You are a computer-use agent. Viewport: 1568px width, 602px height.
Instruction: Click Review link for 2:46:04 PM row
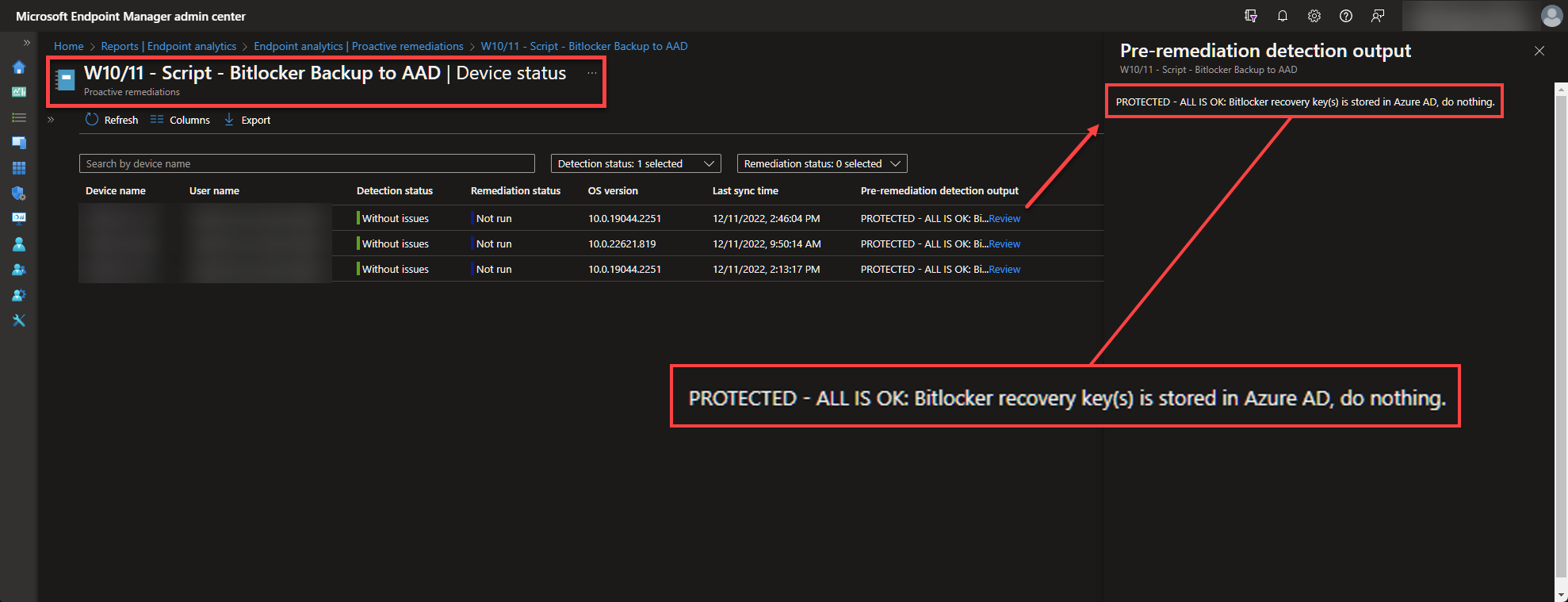1004,218
